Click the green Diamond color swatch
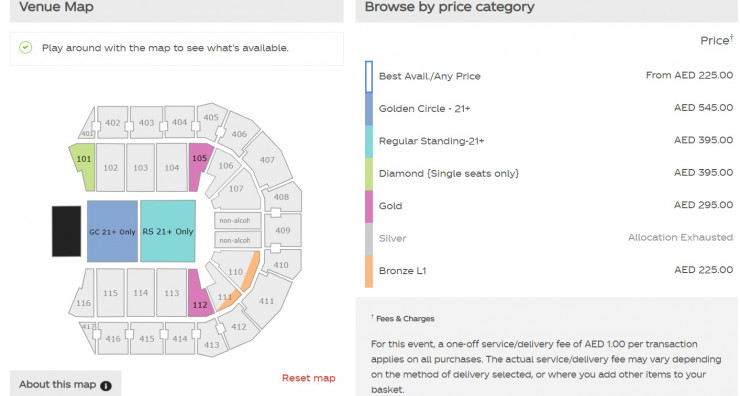The image size is (740, 396). click(369, 174)
